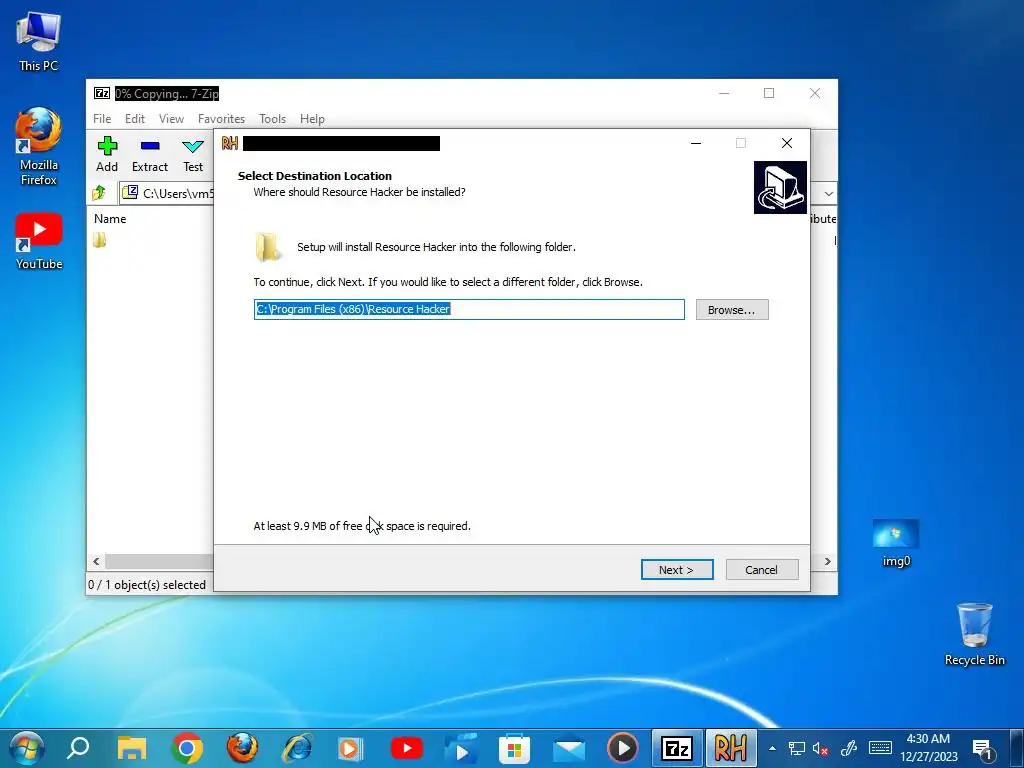Image resolution: width=1024 pixels, height=768 pixels.
Task: Minimize the Resource Hacker setup window
Action: (x=696, y=143)
